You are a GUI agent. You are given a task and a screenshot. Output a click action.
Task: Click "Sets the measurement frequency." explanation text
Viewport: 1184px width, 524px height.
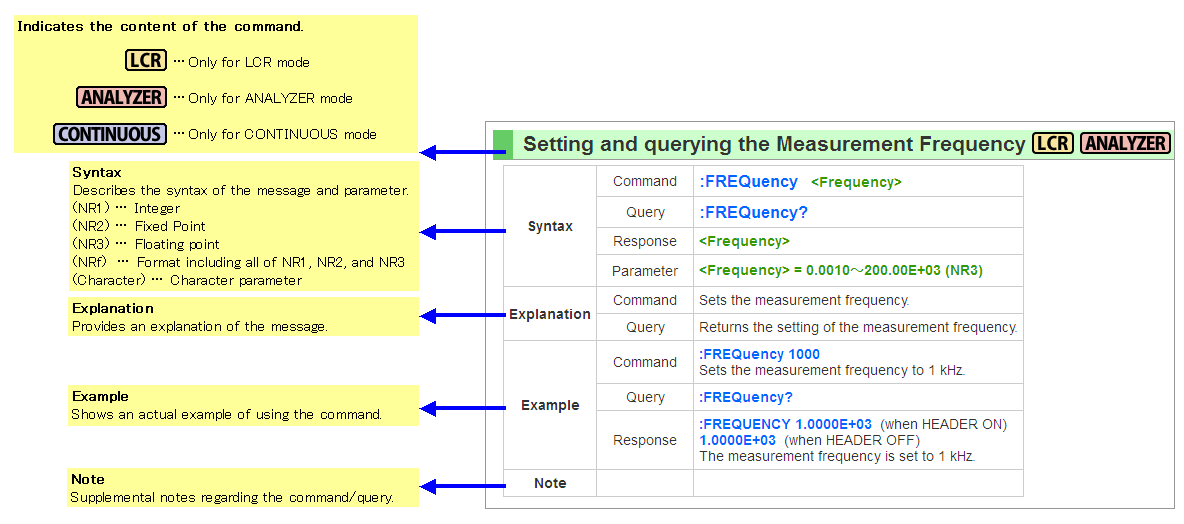(x=804, y=300)
